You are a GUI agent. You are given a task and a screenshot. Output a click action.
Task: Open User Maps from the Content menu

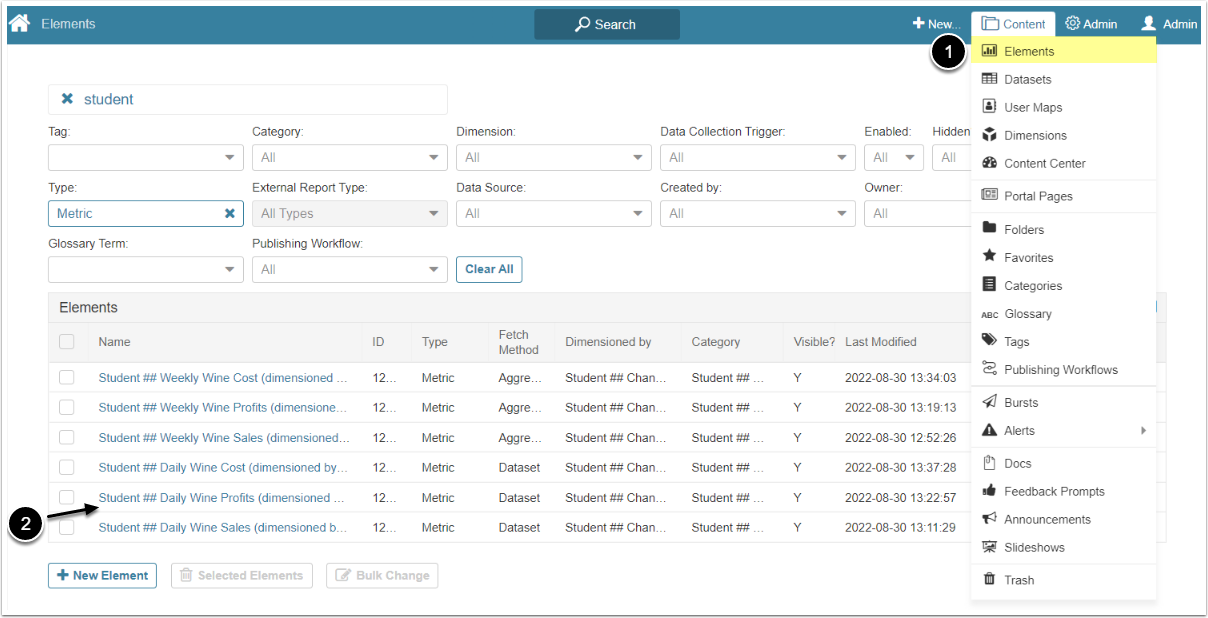click(1032, 107)
